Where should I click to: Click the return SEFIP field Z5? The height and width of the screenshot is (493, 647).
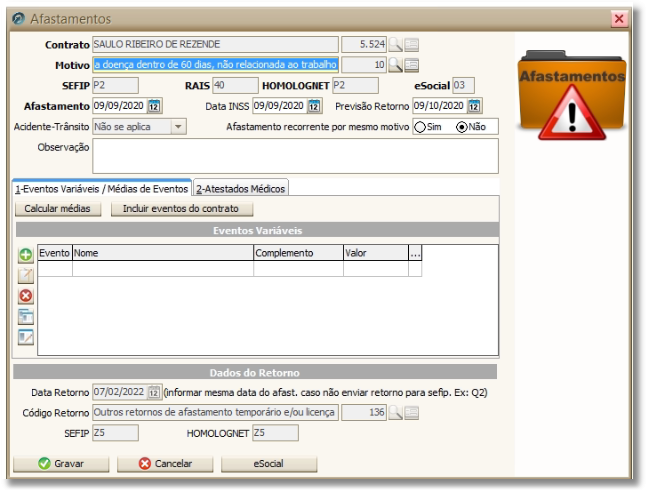pyautogui.click(x=115, y=433)
